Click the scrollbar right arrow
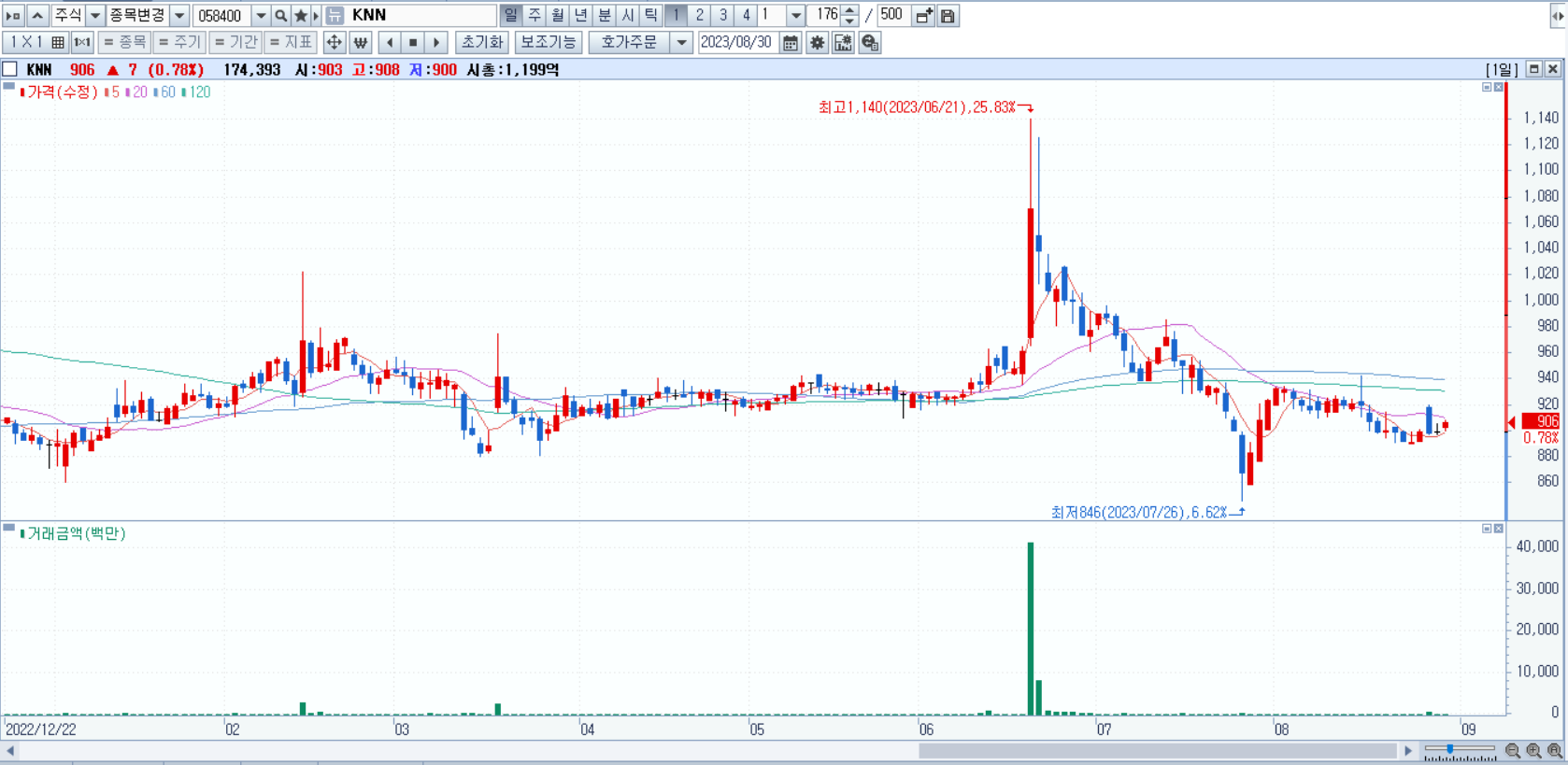Image resolution: width=1568 pixels, height=765 pixels. (x=1408, y=751)
